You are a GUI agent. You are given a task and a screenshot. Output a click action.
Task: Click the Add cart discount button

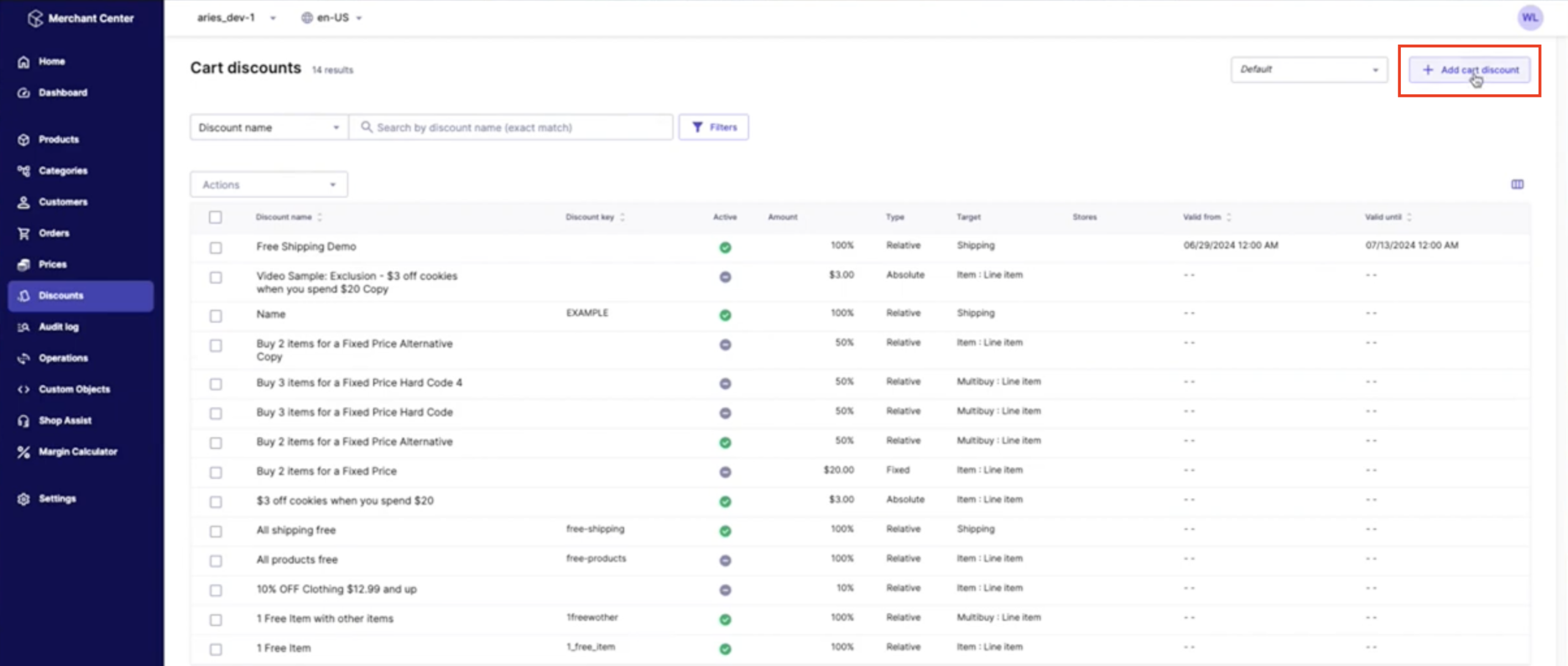coord(1469,70)
